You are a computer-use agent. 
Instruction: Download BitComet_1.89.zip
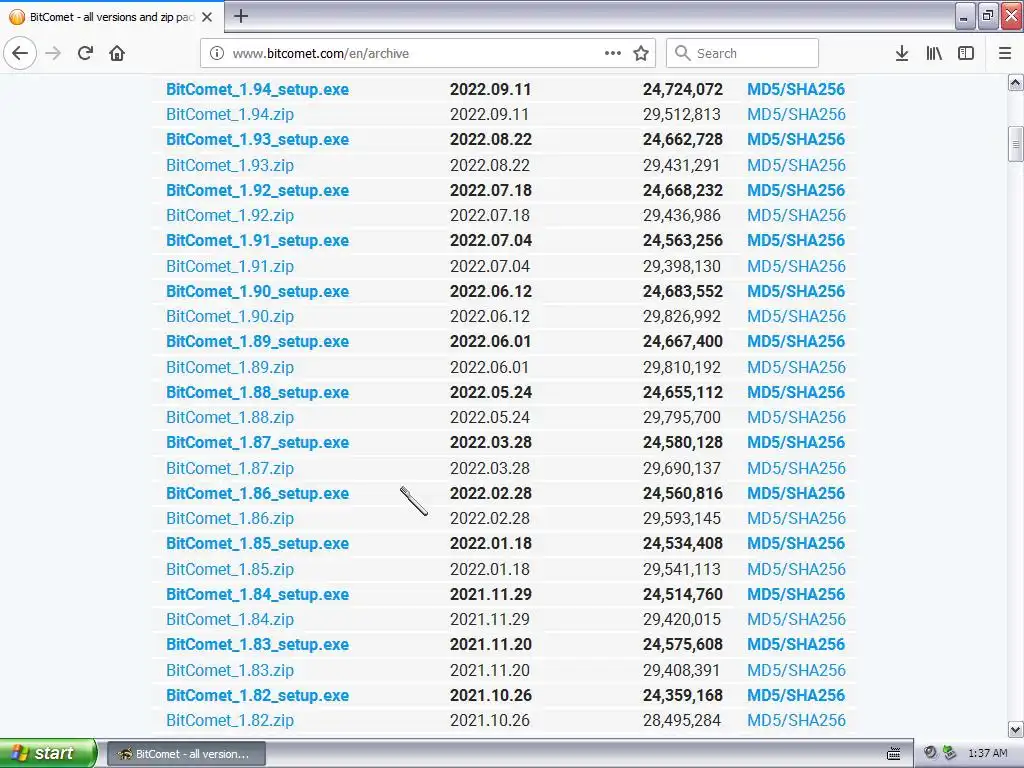click(x=230, y=368)
